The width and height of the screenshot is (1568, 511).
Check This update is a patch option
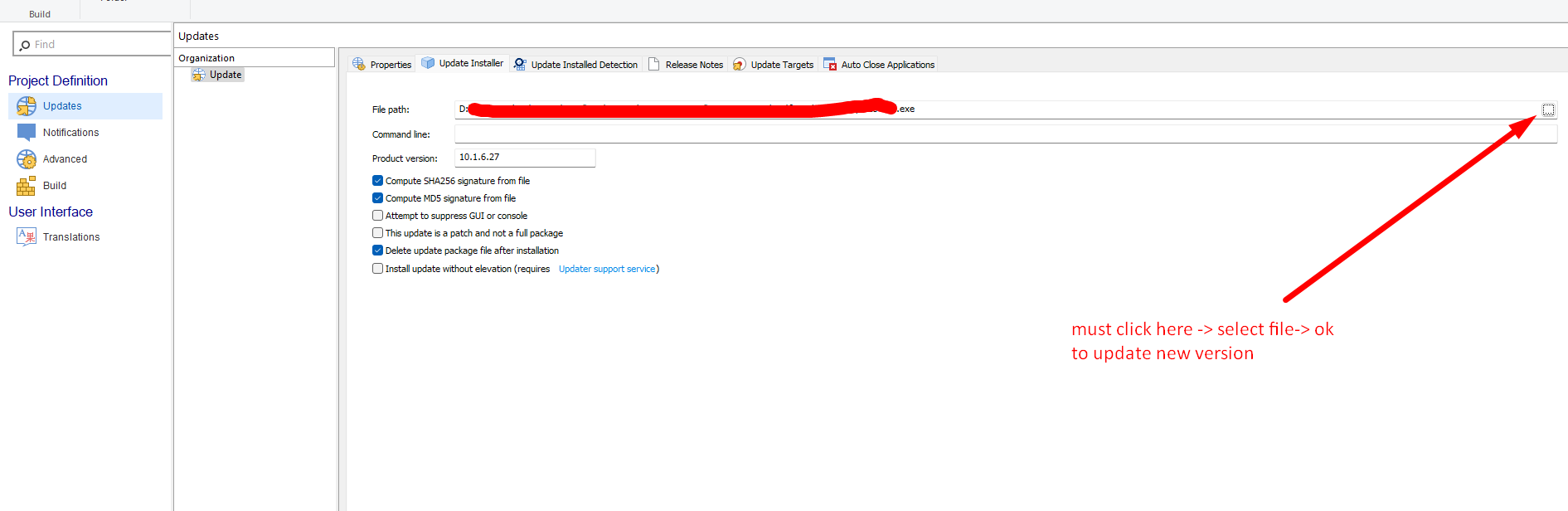[x=378, y=233]
